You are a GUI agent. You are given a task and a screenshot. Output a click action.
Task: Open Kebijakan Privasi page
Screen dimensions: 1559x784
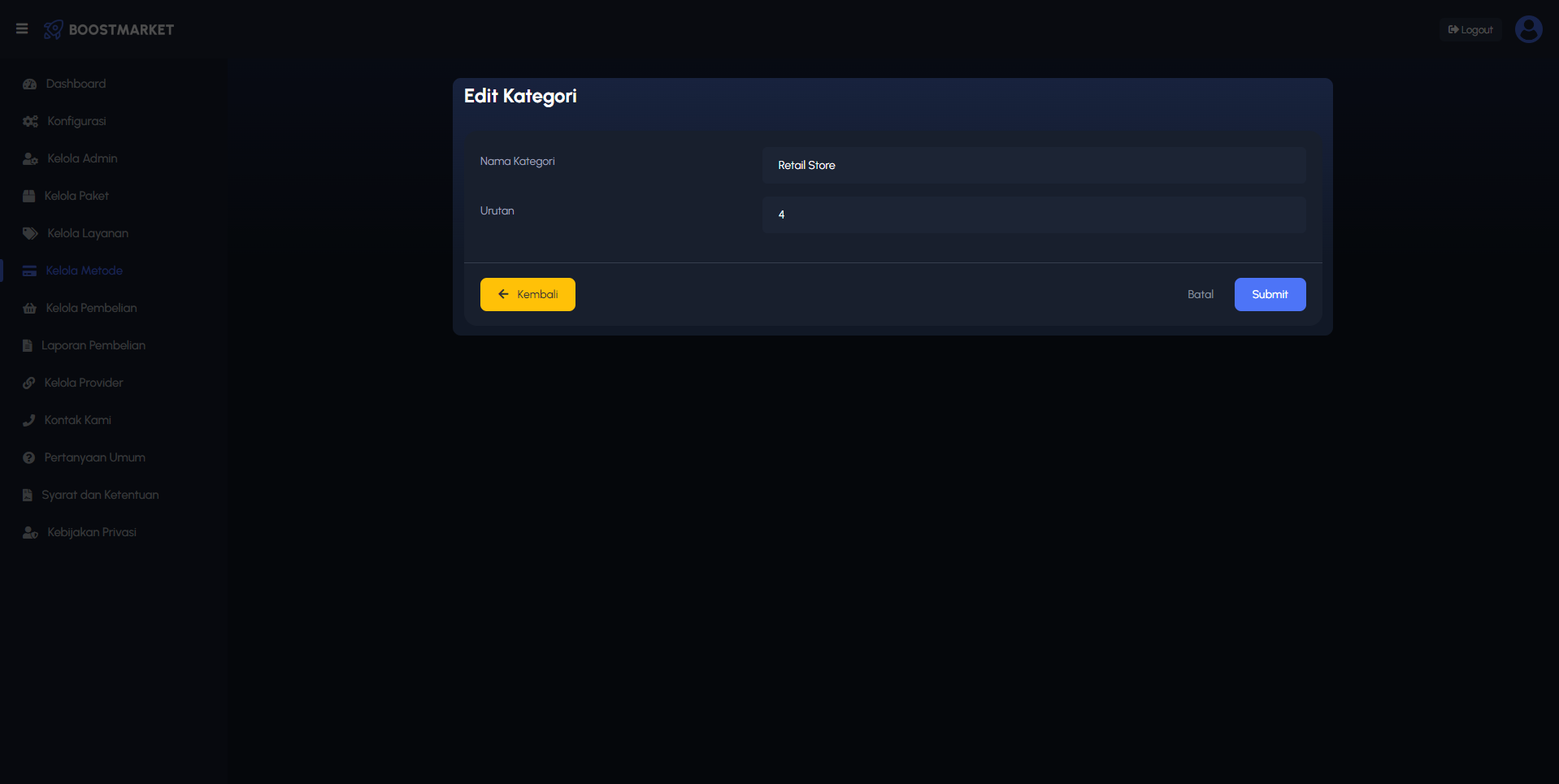(x=92, y=532)
